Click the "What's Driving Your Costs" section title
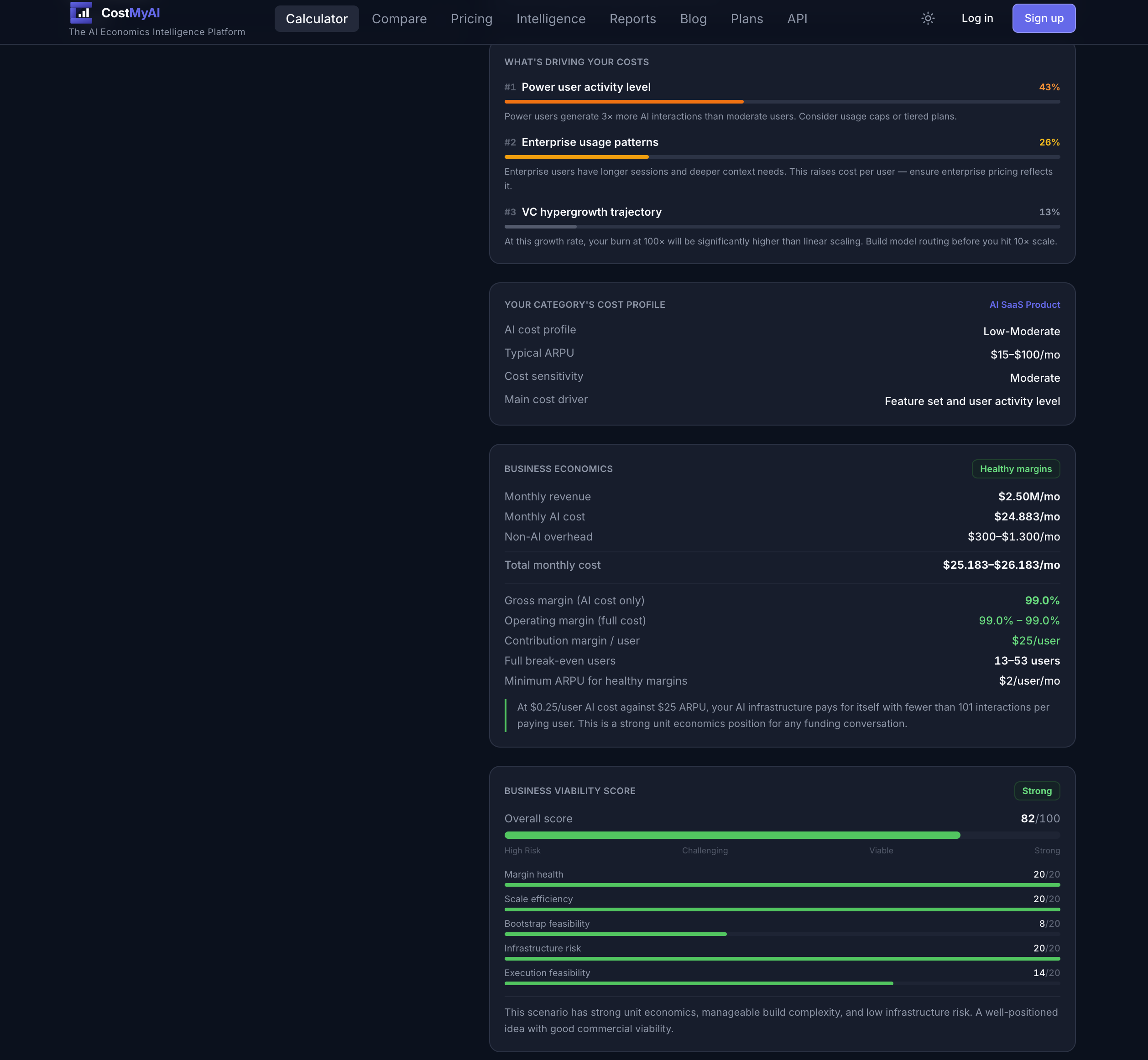This screenshot has width=1148, height=1060. point(577,62)
